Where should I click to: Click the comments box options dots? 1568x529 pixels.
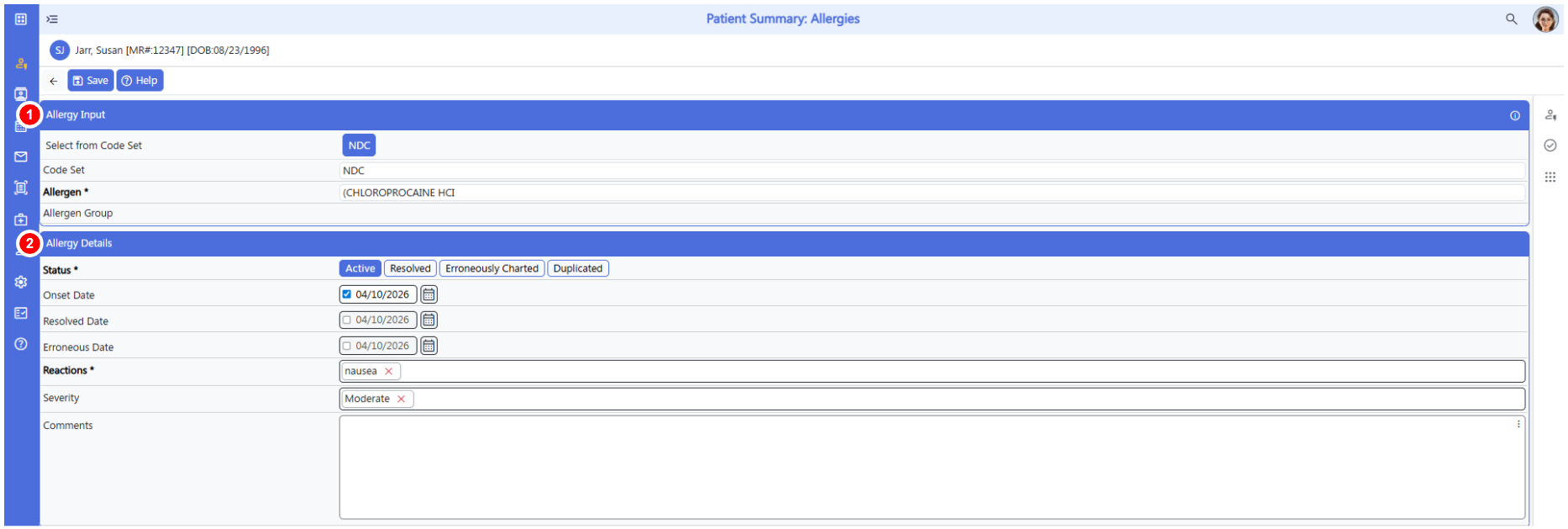[x=1518, y=425]
